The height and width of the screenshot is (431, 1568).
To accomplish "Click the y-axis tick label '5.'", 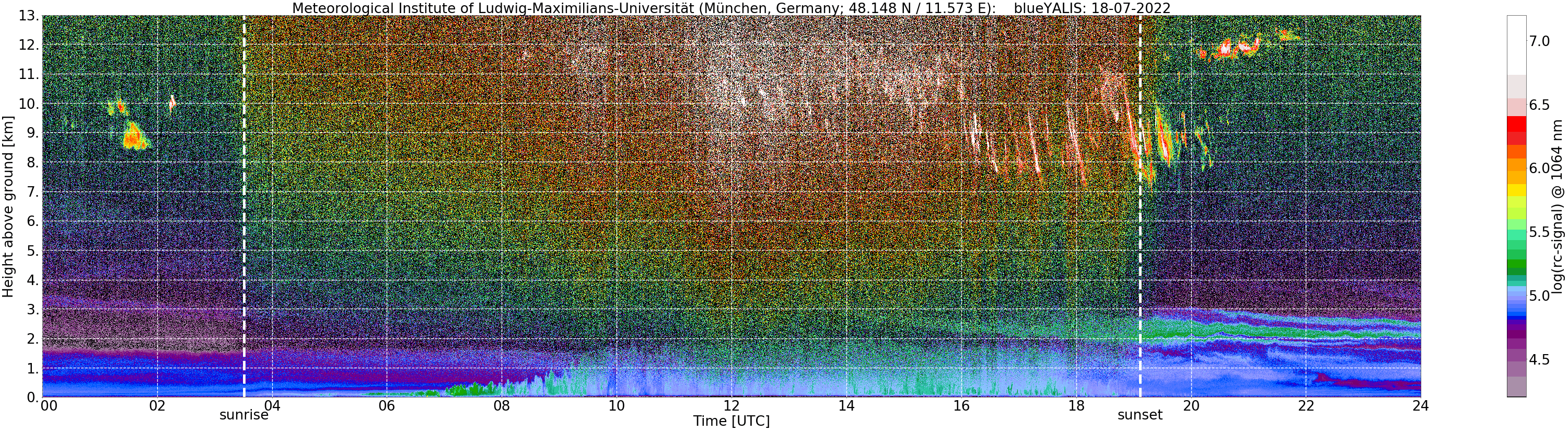I will pyautogui.click(x=33, y=251).
